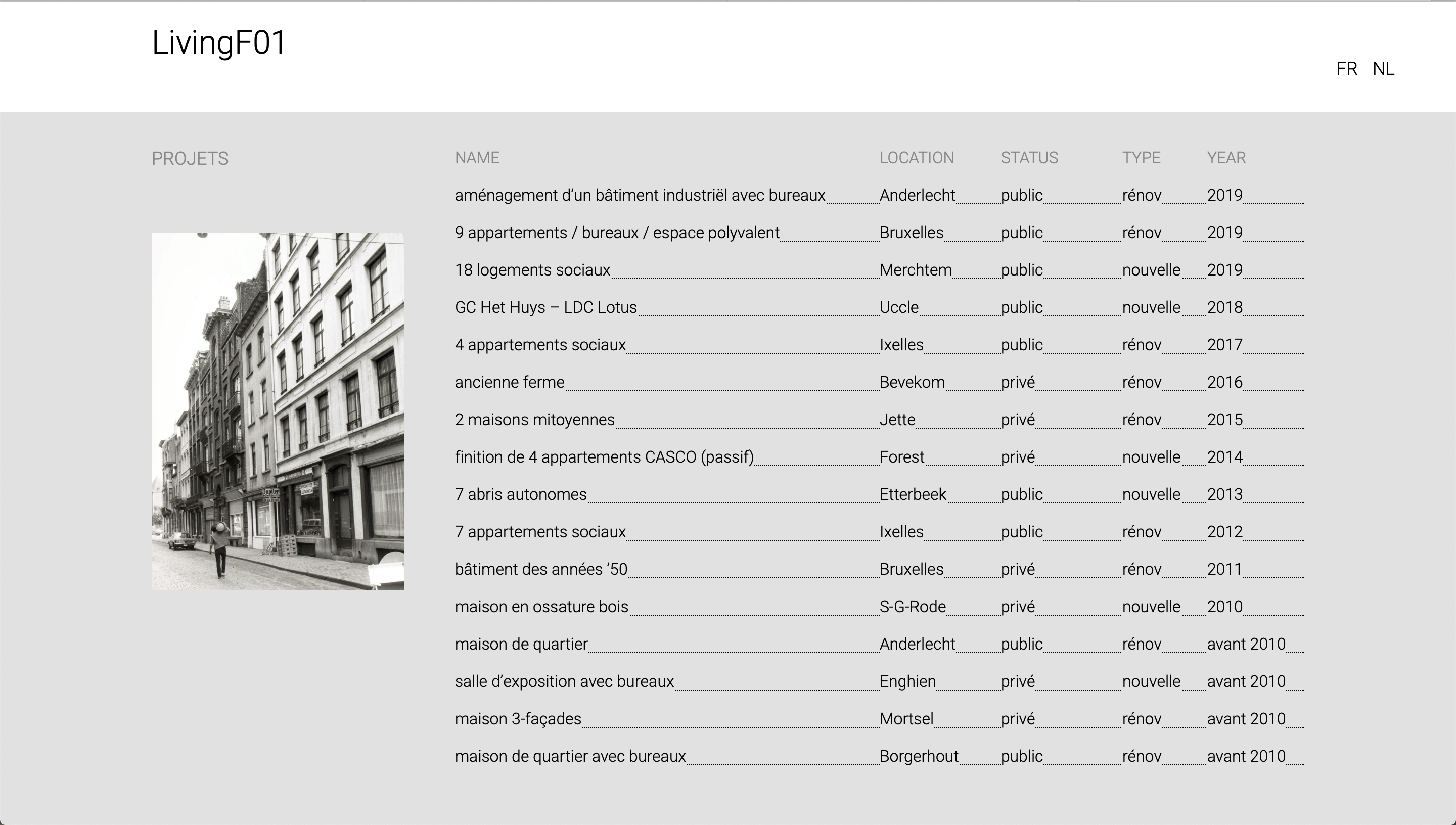Screen dimensions: 1456x825
Task: Click avant 2010 in Borgerhout row
Action: click(x=1246, y=756)
